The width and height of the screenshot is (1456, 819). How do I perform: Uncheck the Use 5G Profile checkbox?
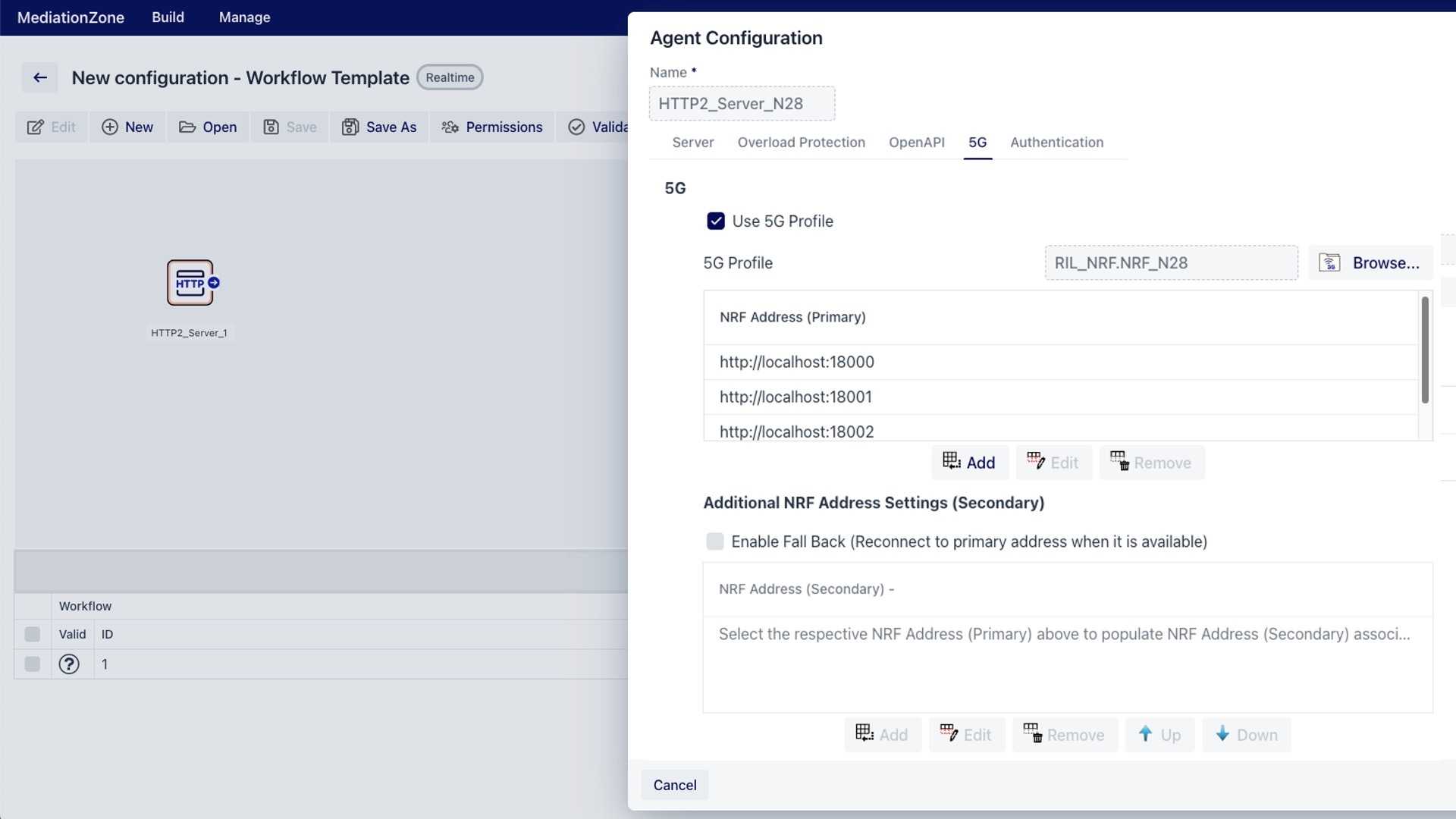click(717, 221)
